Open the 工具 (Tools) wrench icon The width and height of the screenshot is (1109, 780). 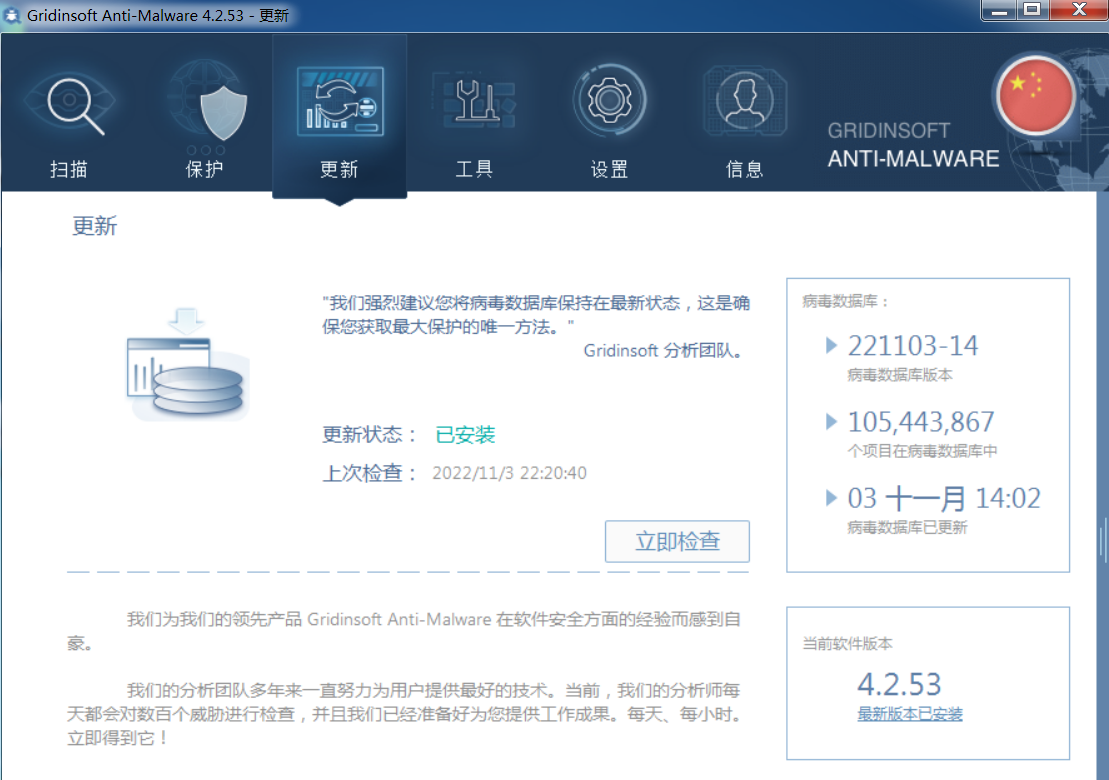pos(474,101)
